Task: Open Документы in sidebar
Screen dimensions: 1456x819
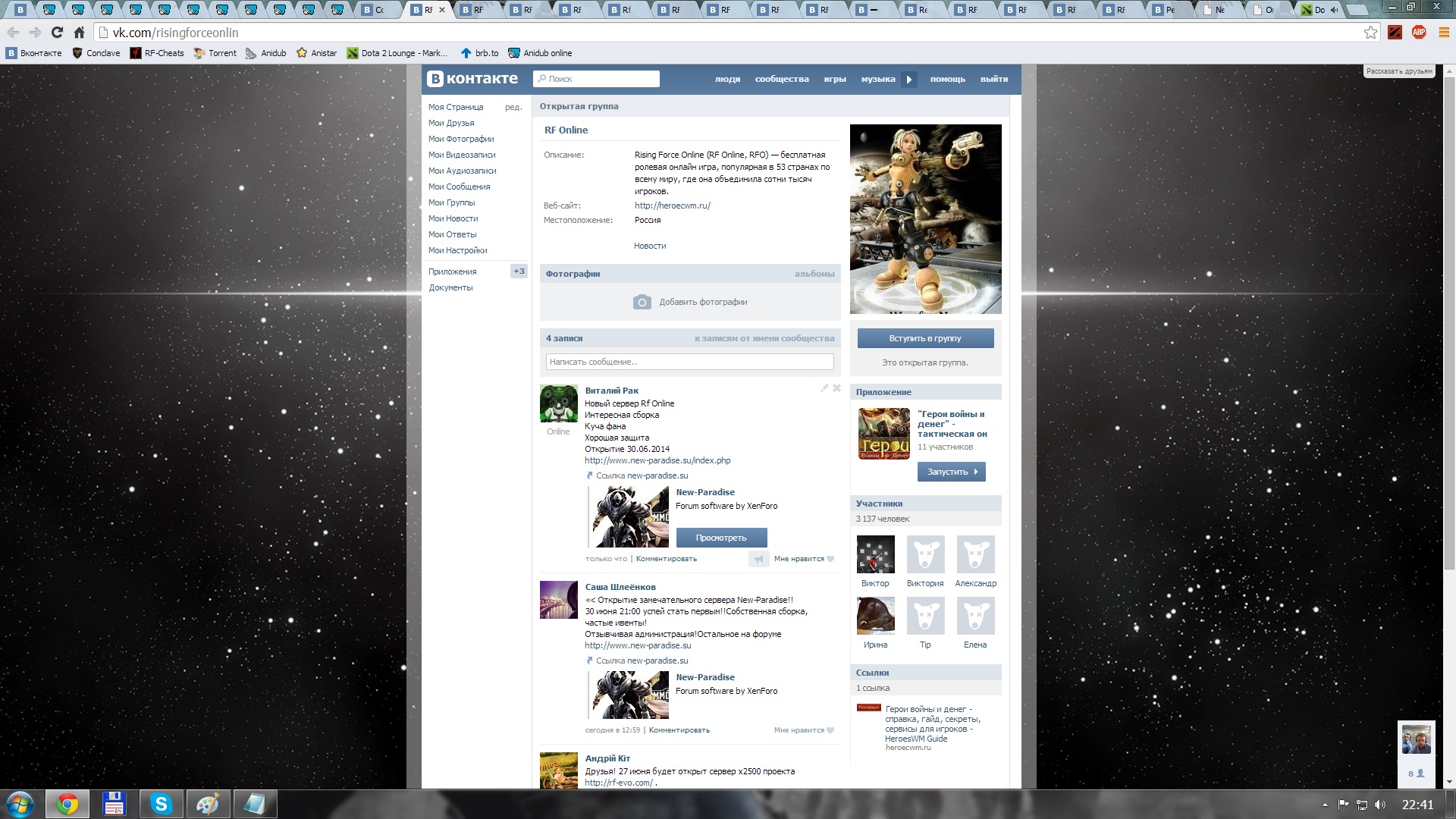Action: click(x=450, y=287)
